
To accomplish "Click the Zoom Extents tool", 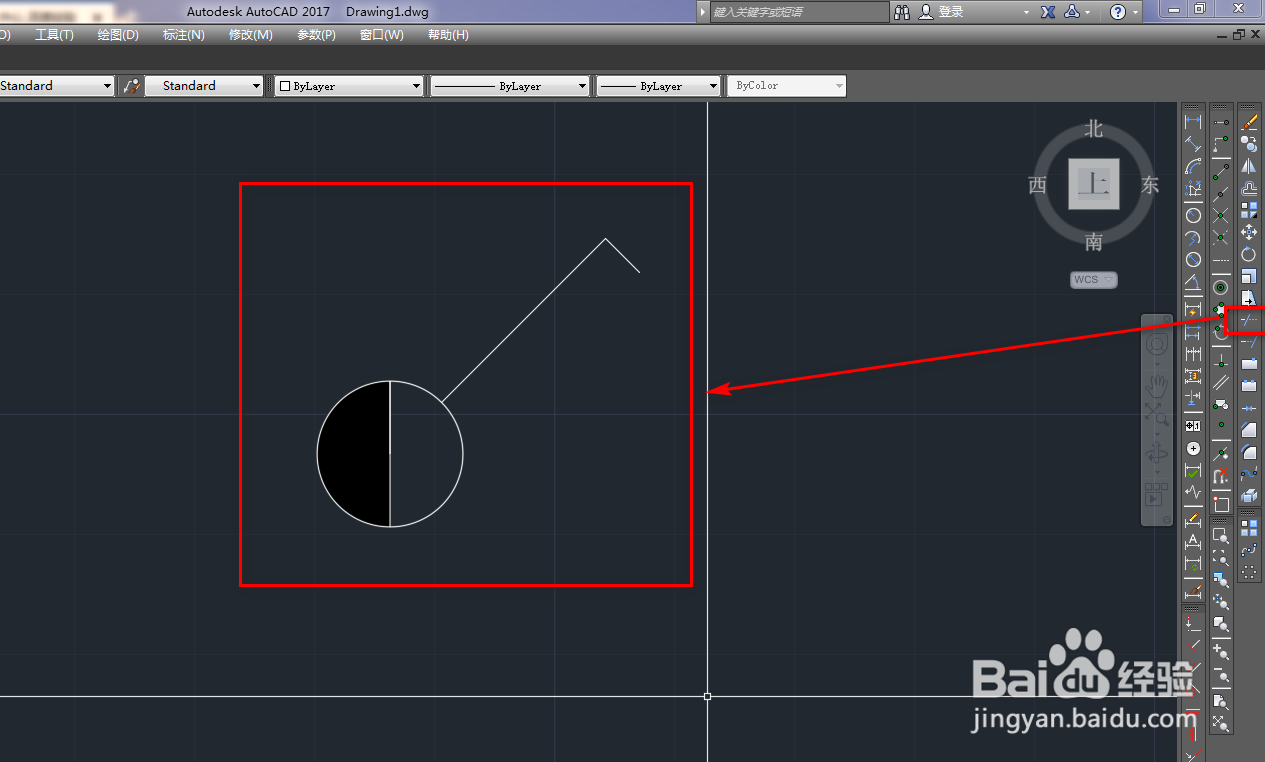I will 1221,722.
